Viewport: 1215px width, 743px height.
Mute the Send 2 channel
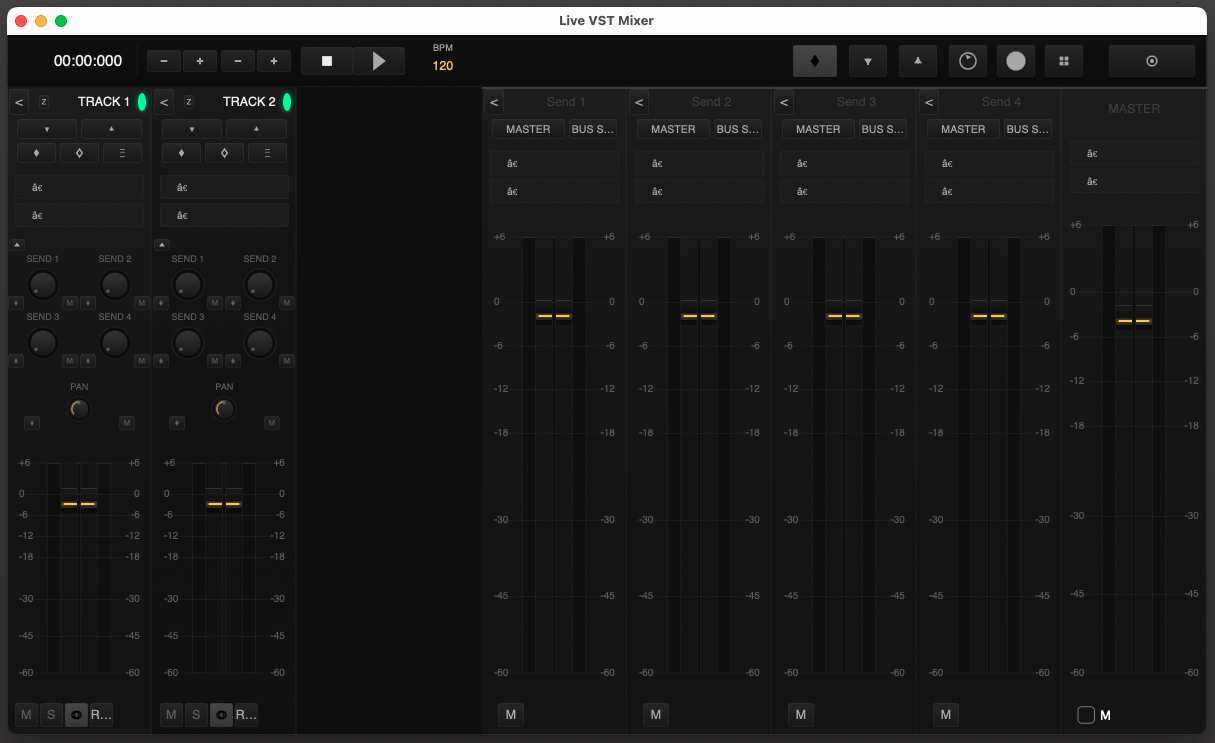pyautogui.click(x=656, y=714)
